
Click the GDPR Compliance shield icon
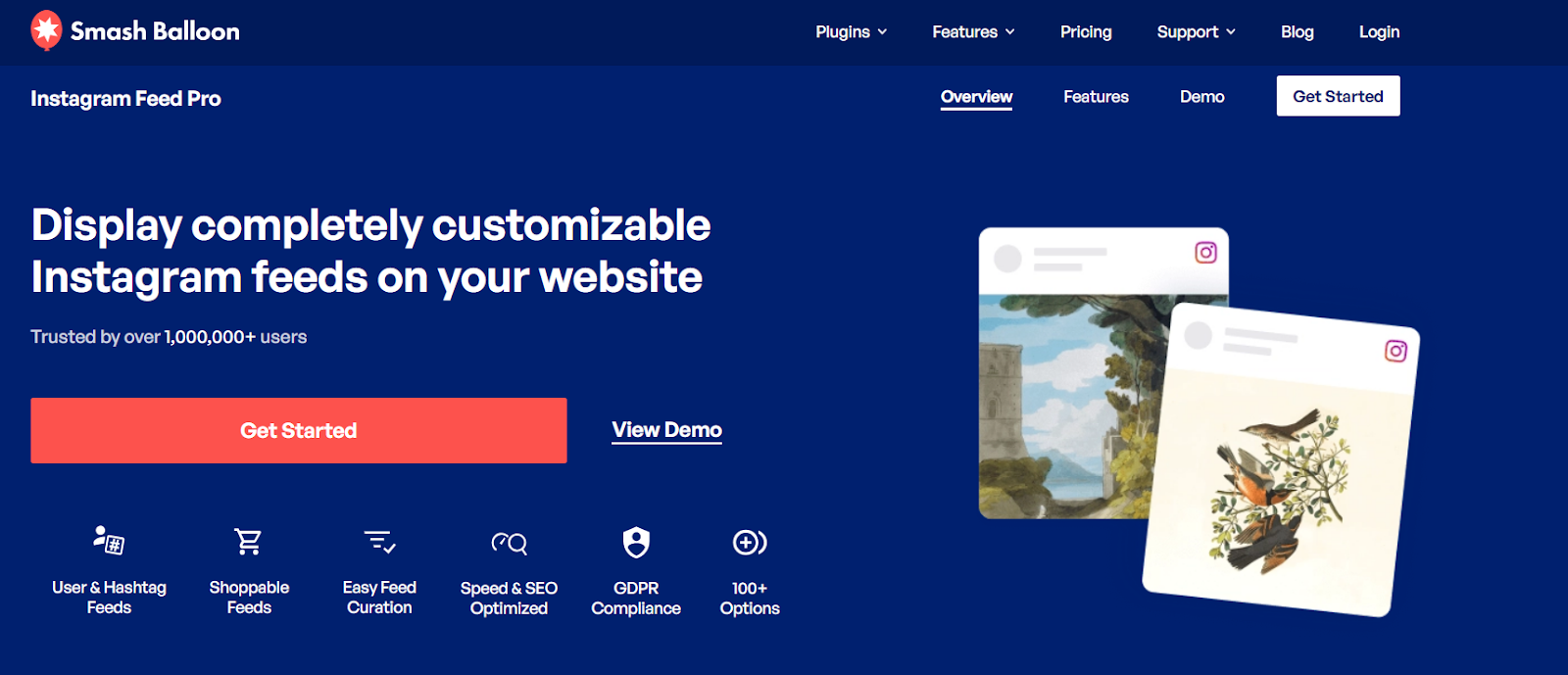pyautogui.click(x=636, y=542)
